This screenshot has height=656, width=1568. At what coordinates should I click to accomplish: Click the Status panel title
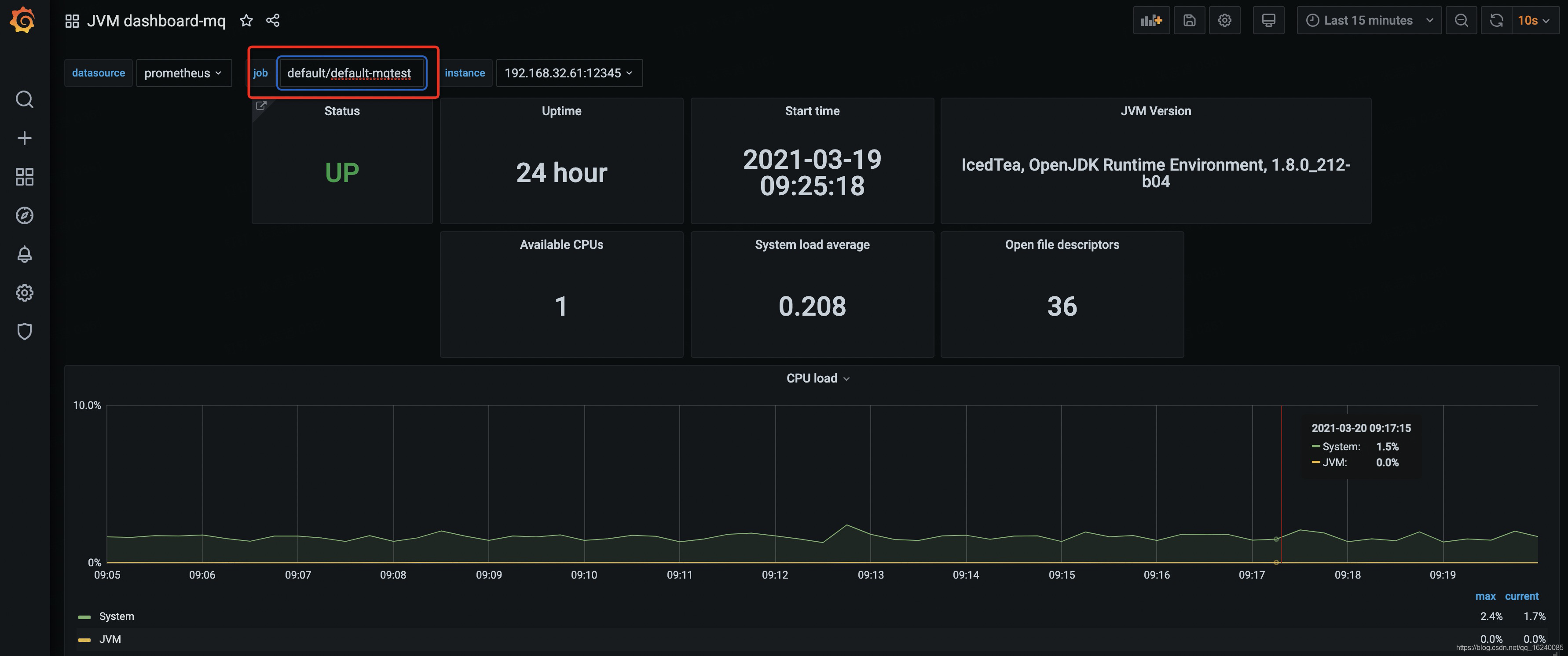click(x=341, y=111)
